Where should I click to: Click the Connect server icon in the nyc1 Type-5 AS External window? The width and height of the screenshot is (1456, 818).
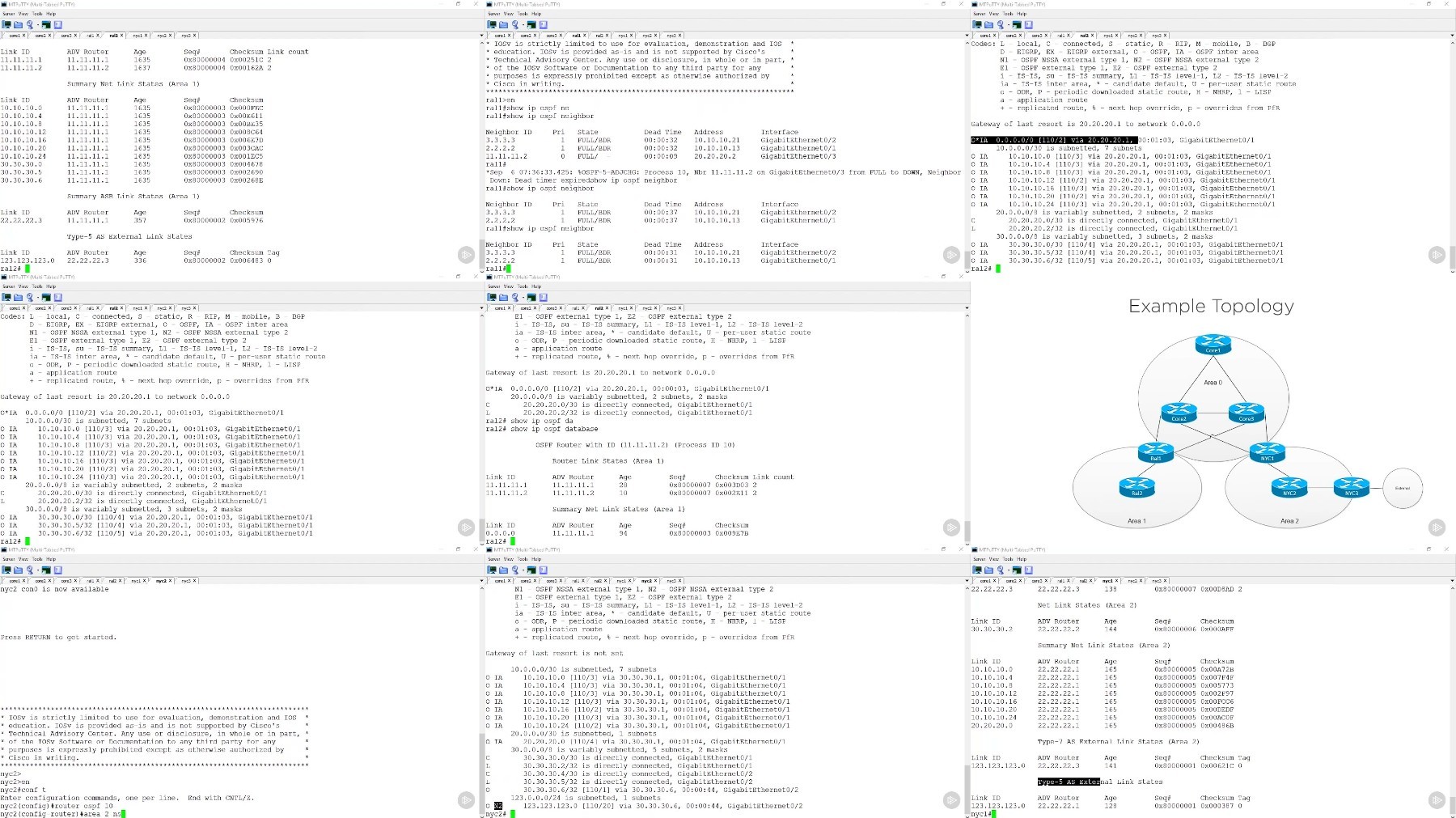(977, 570)
